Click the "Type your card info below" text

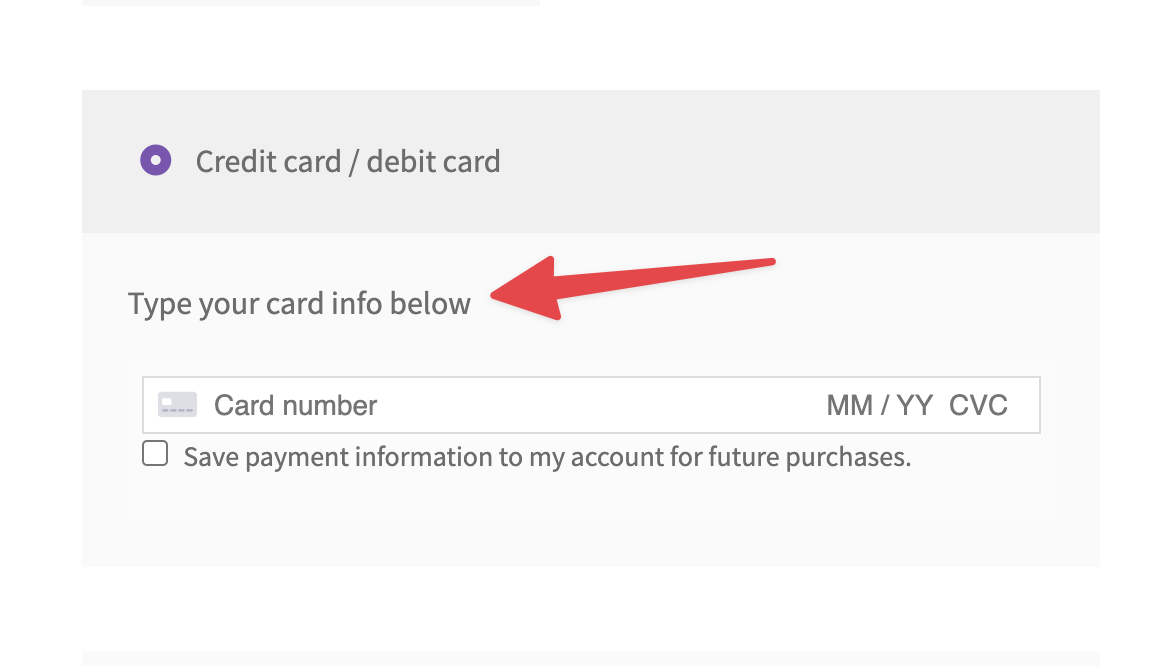pyautogui.click(x=299, y=304)
